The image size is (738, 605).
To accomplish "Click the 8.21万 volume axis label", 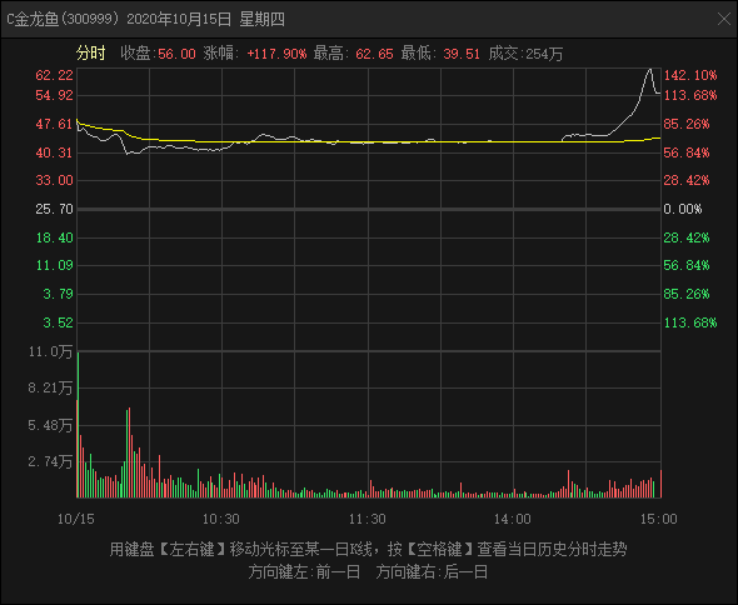I will [x=51, y=388].
